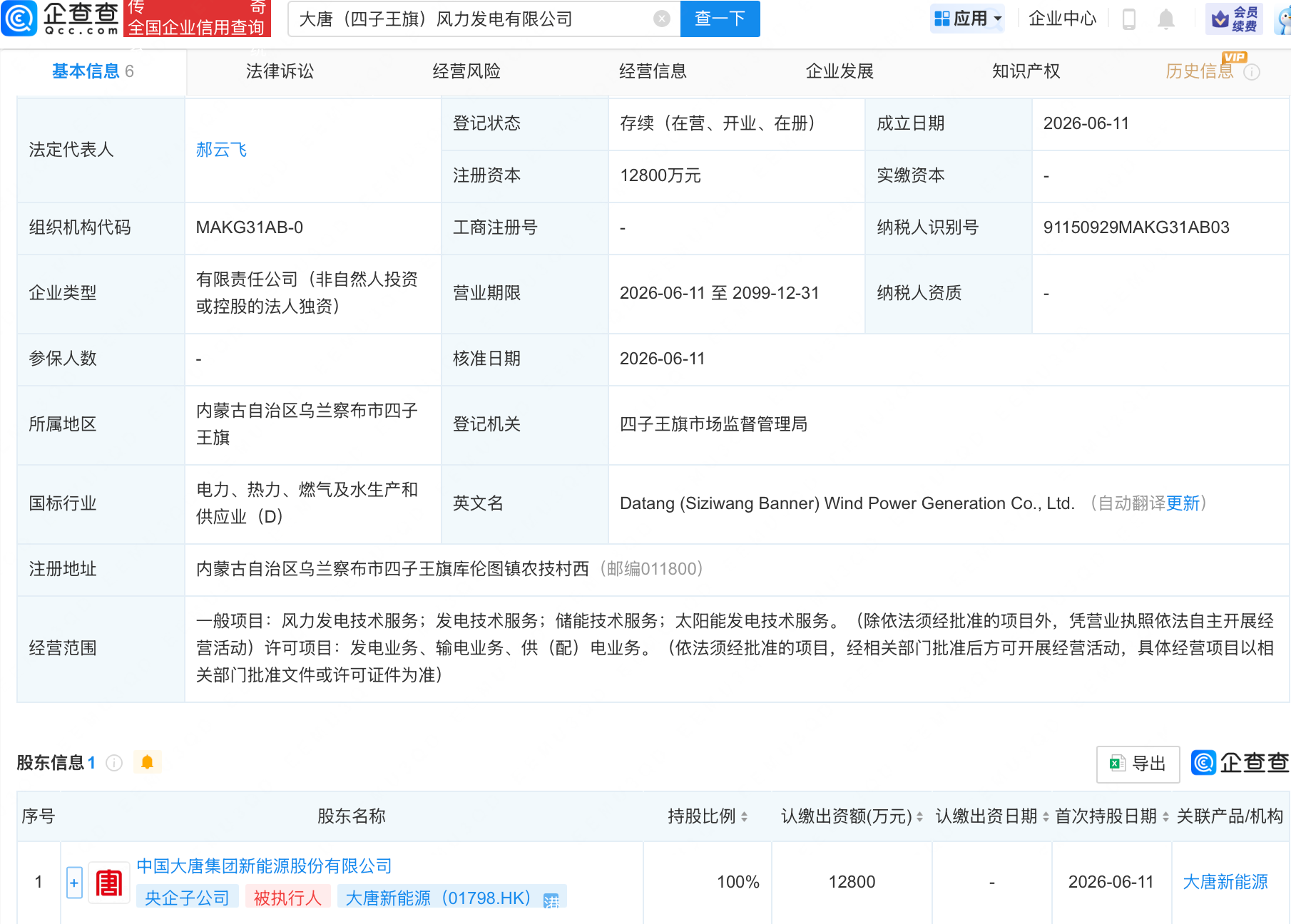Clear the search box text

point(662,19)
